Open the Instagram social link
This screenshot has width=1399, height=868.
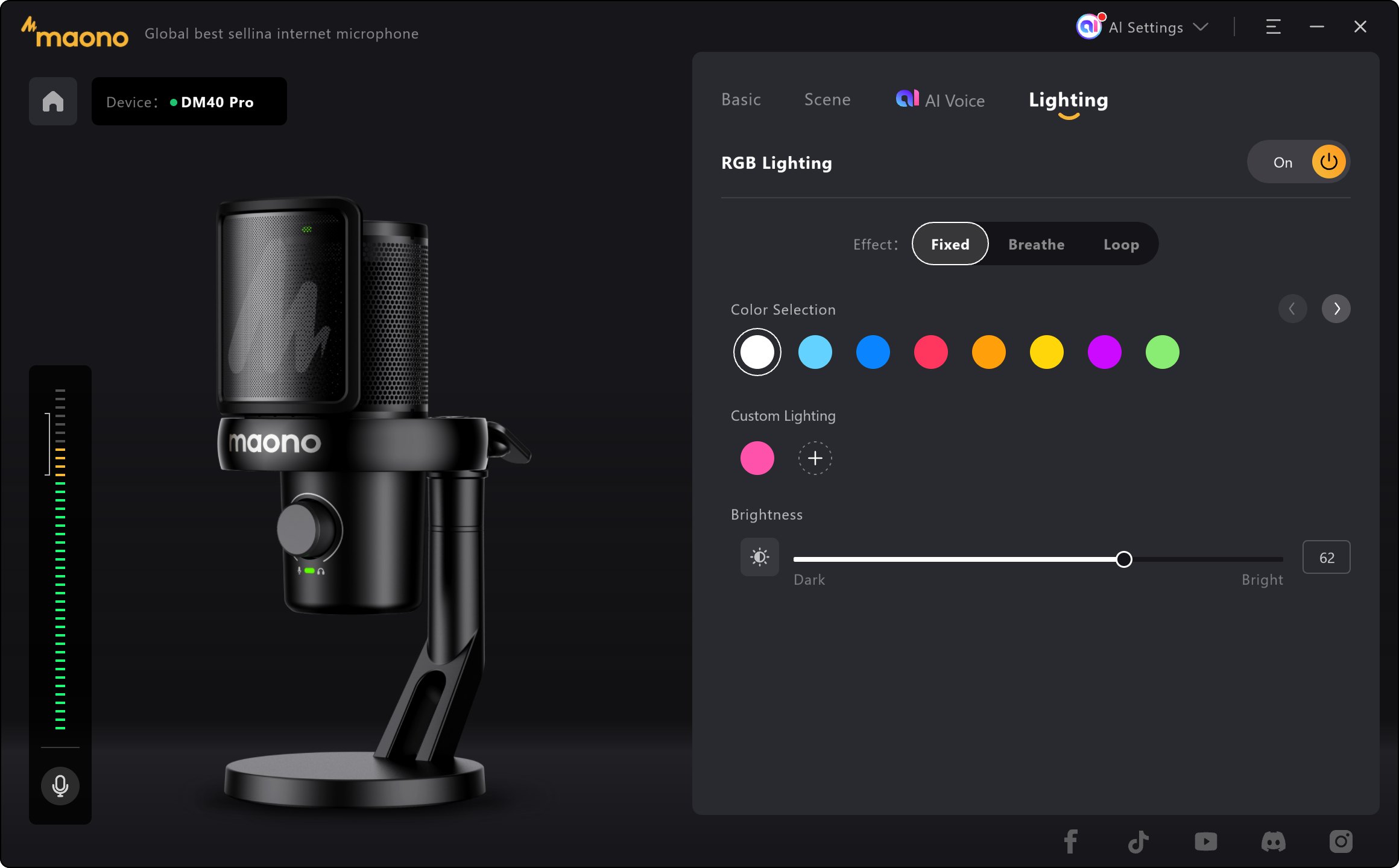tap(1341, 841)
